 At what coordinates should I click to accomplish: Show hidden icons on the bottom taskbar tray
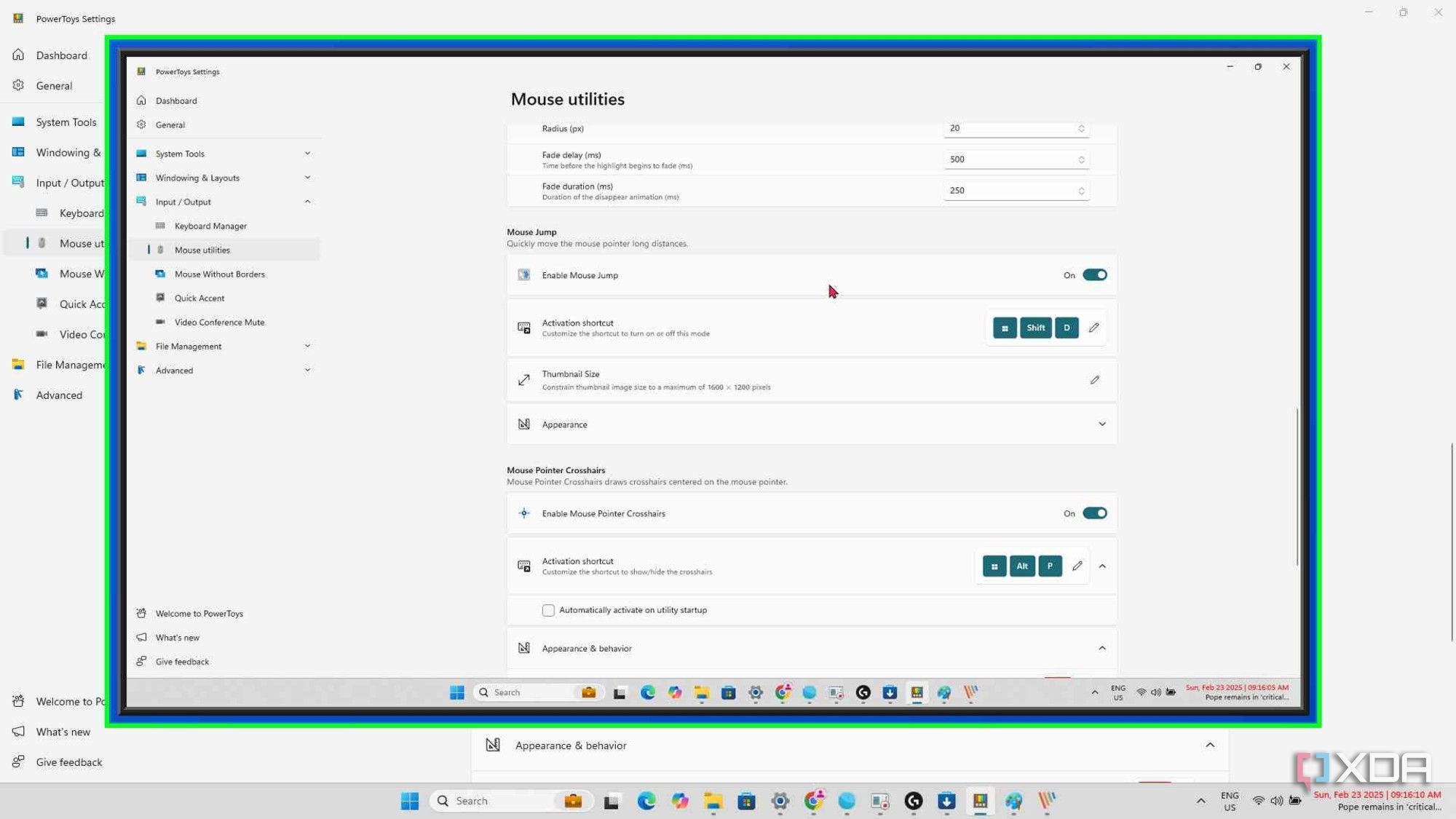pyautogui.click(x=1200, y=801)
